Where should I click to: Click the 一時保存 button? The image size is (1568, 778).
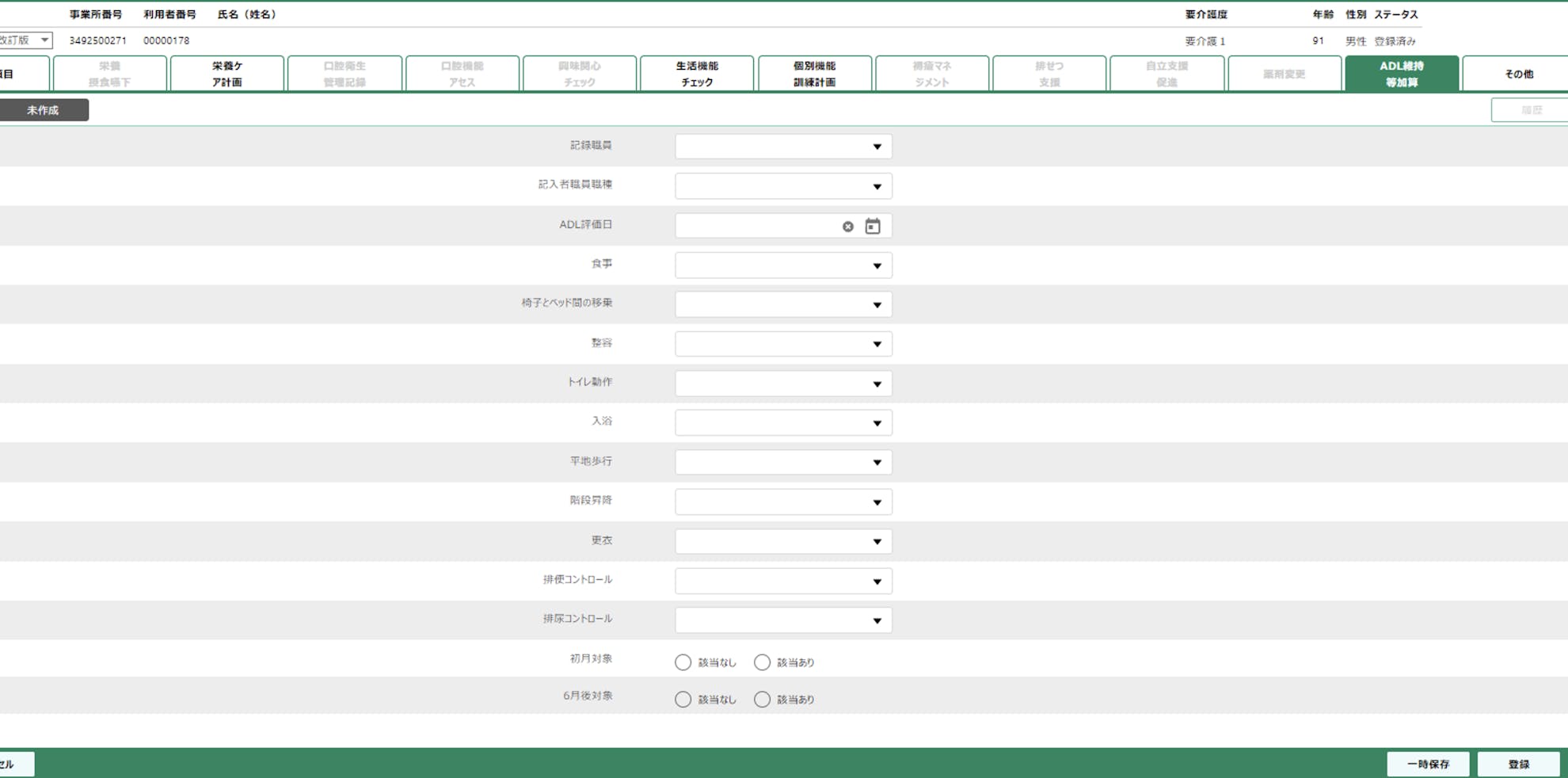pyautogui.click(x=1427, y=764)
